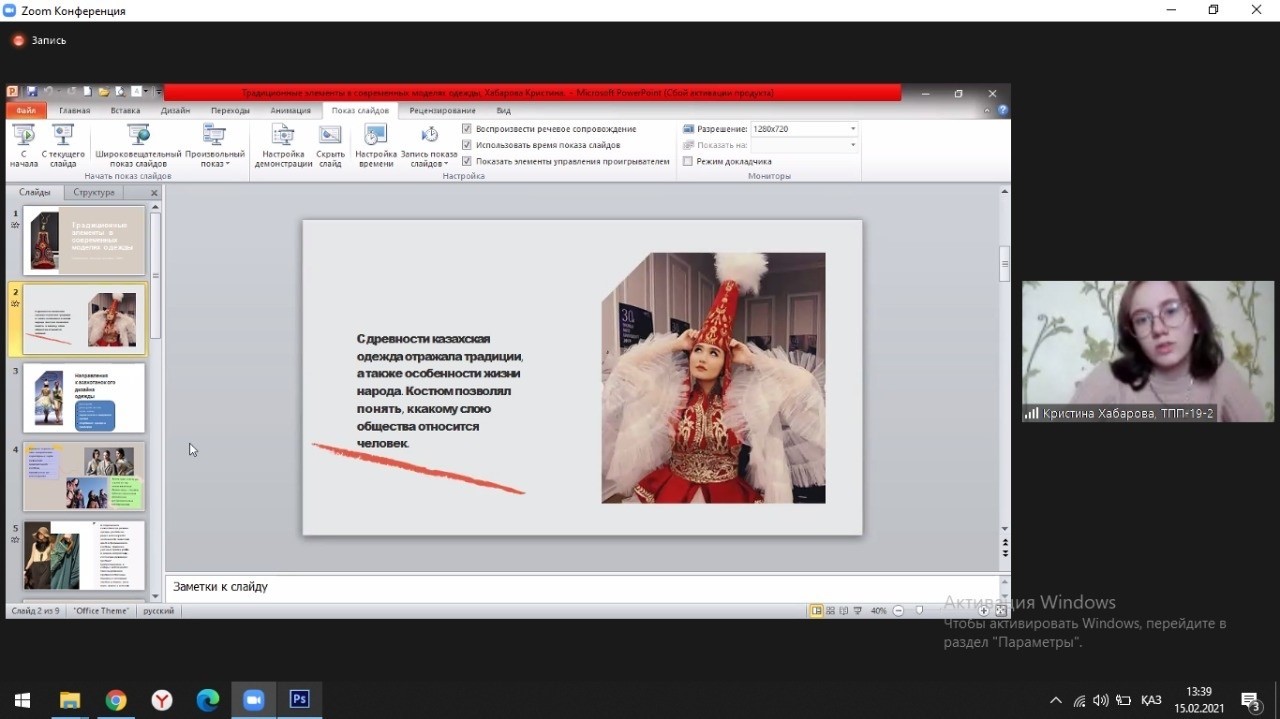
Task: Uncheck Использовать время показа слайдов
Action: pos(467,145)
